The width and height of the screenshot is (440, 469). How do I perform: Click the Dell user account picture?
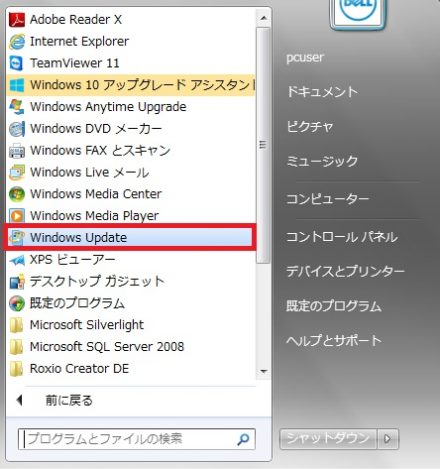pos(357,13)
